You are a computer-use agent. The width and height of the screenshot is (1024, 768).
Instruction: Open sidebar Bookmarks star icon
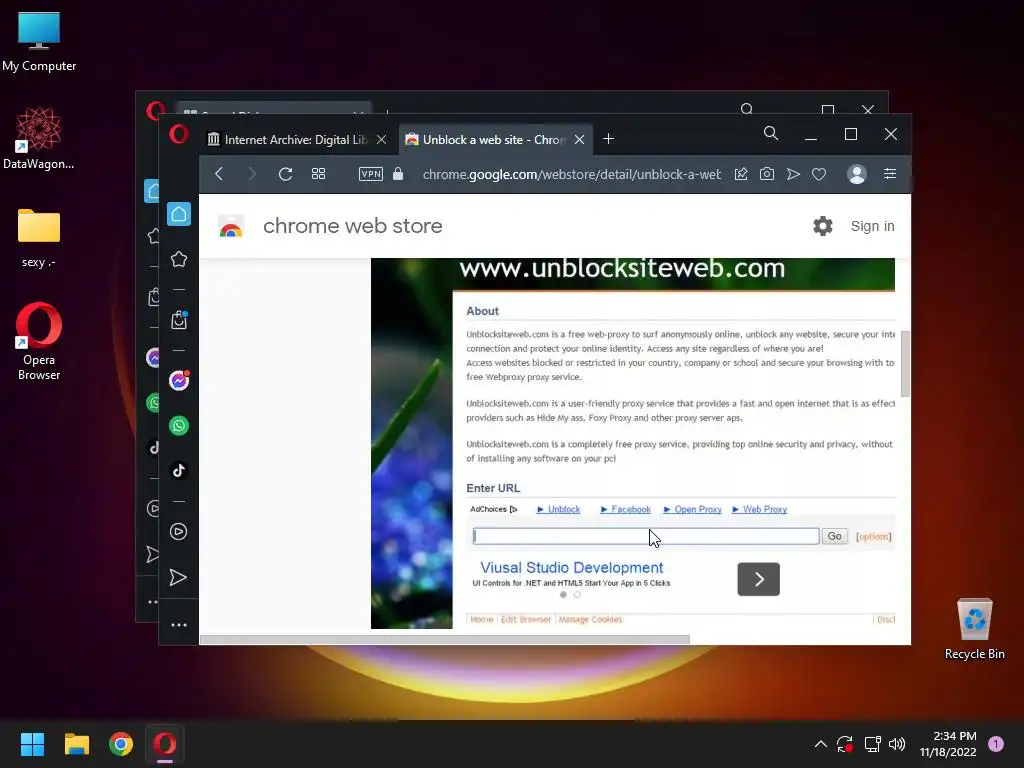point(179,259)
